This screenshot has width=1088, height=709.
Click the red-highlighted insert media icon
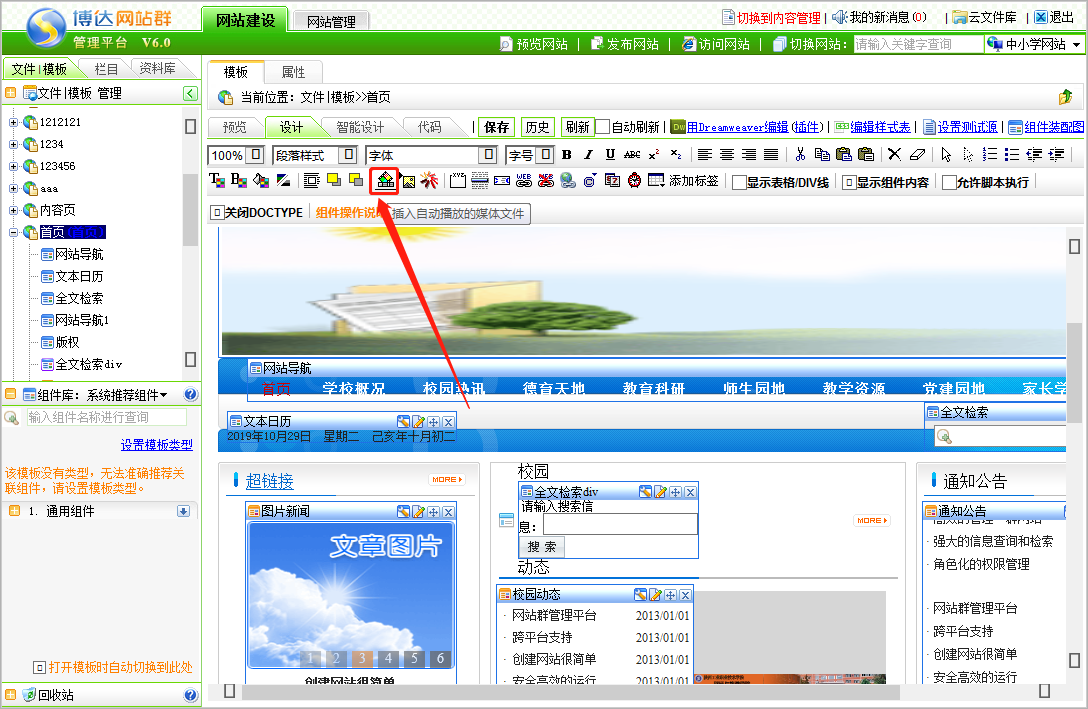click(385, 181)
